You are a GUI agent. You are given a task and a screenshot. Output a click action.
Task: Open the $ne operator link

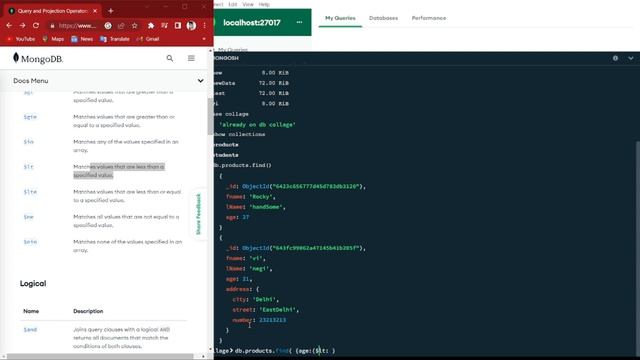[29, 217]
